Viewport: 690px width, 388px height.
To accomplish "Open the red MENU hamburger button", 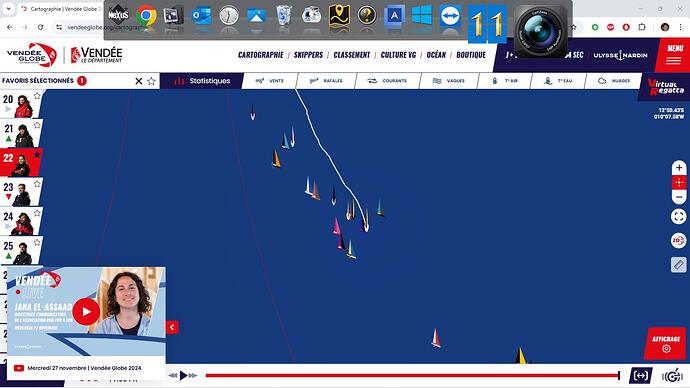I will coord(674,55).
